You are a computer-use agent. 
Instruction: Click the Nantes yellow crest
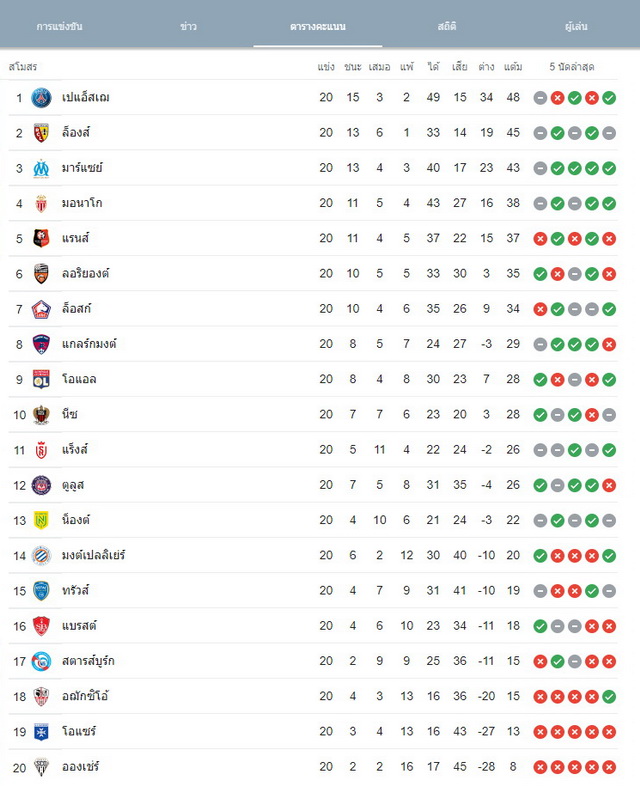(x=41, y=520)
